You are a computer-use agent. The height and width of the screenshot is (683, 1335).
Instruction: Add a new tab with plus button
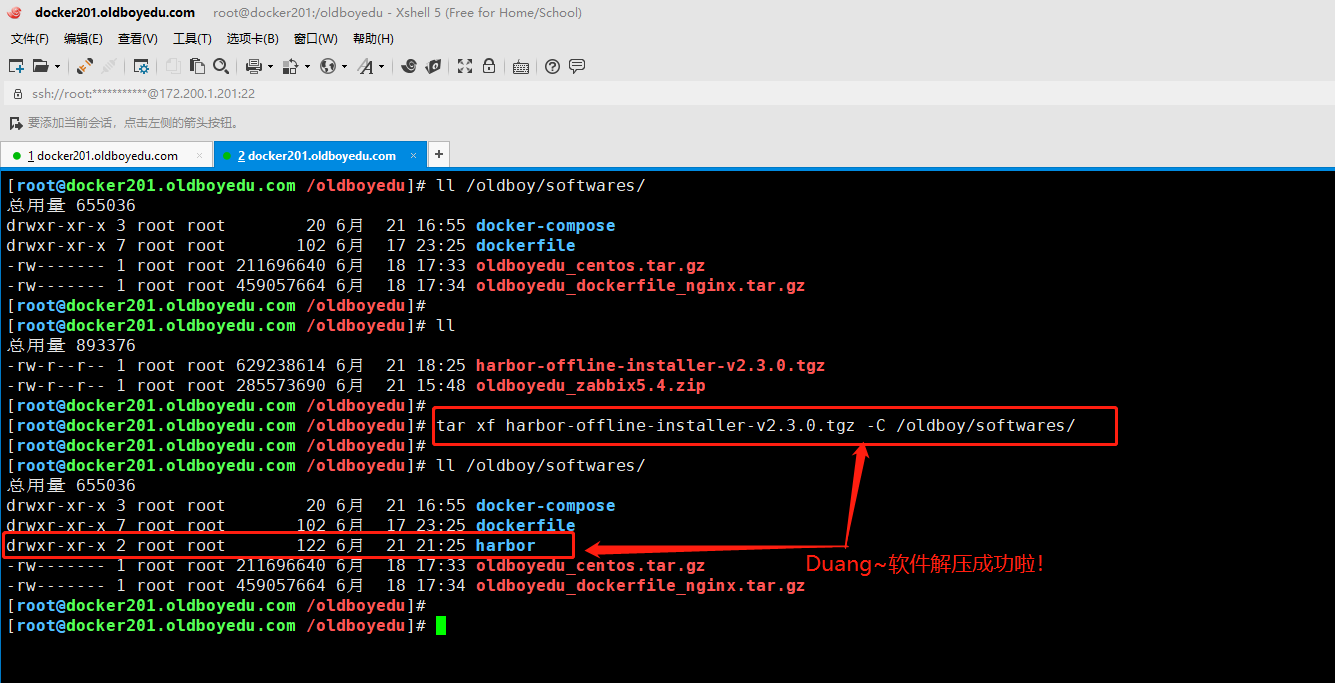tap(438, 155)
